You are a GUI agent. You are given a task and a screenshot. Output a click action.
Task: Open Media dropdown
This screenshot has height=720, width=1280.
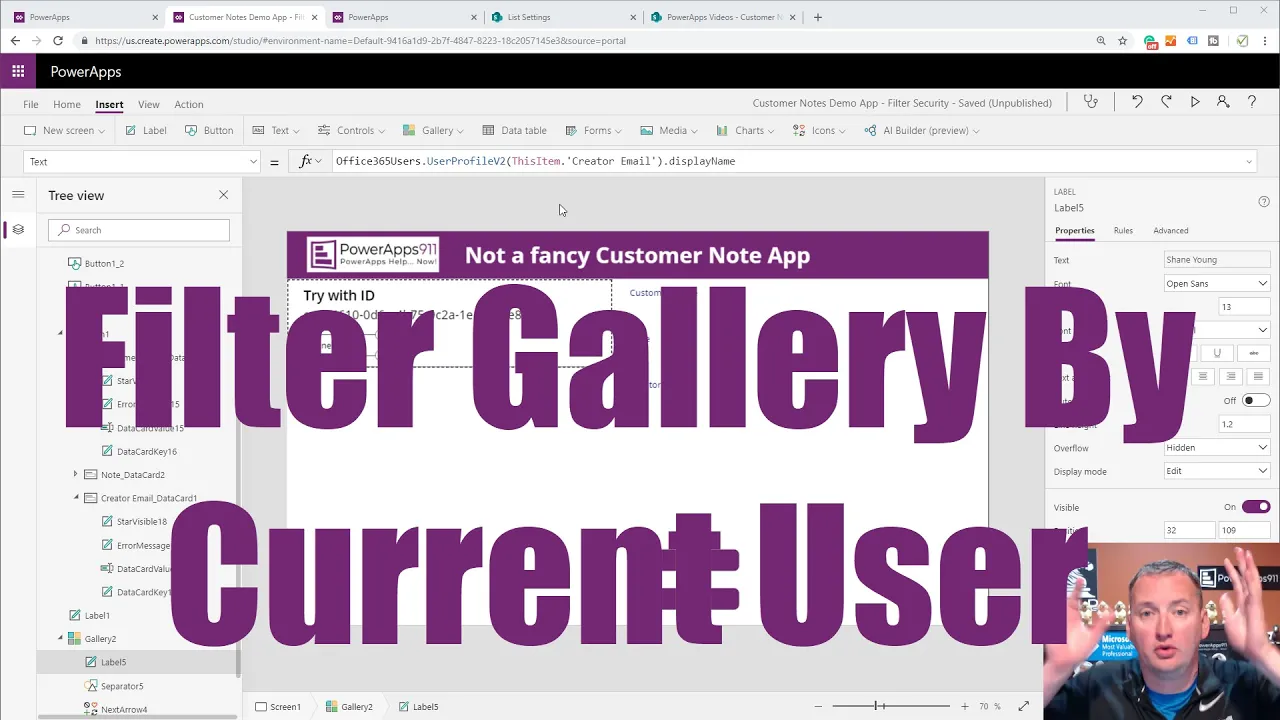669,130
